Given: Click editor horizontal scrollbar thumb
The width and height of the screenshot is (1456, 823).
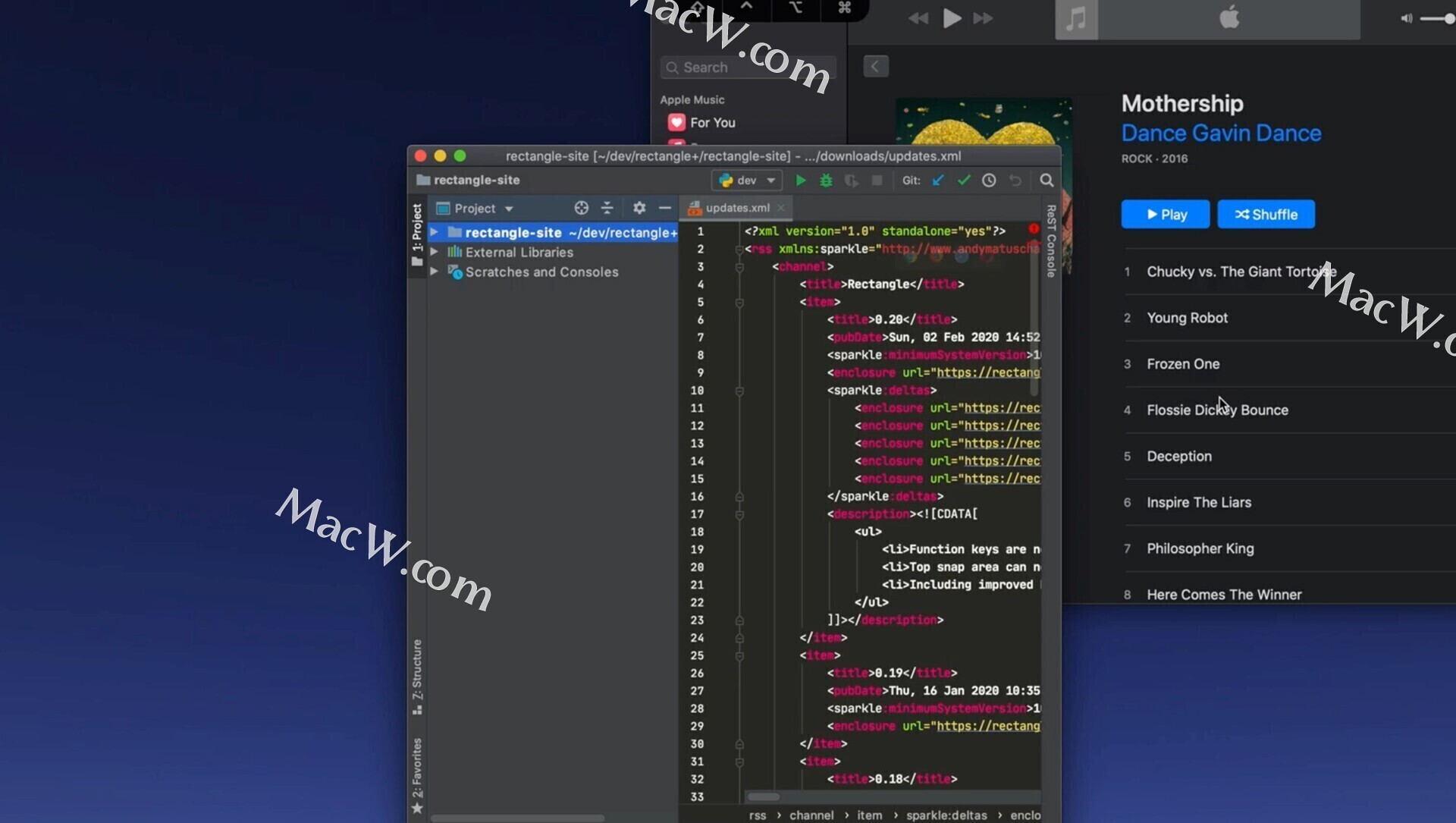Looking at the screenshot, I should click(x=763, y=797).
